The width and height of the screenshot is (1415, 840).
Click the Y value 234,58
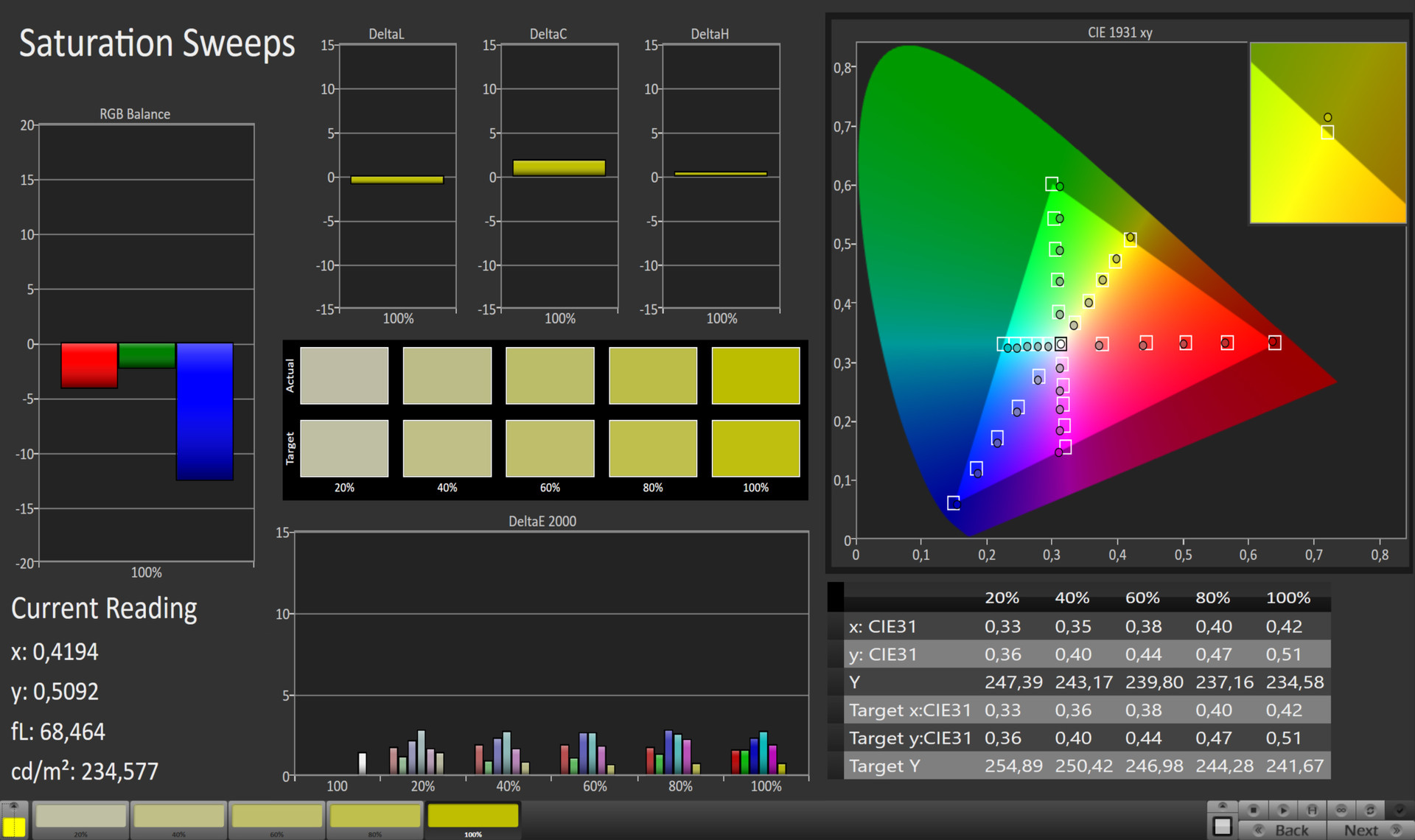point(1295,682)
